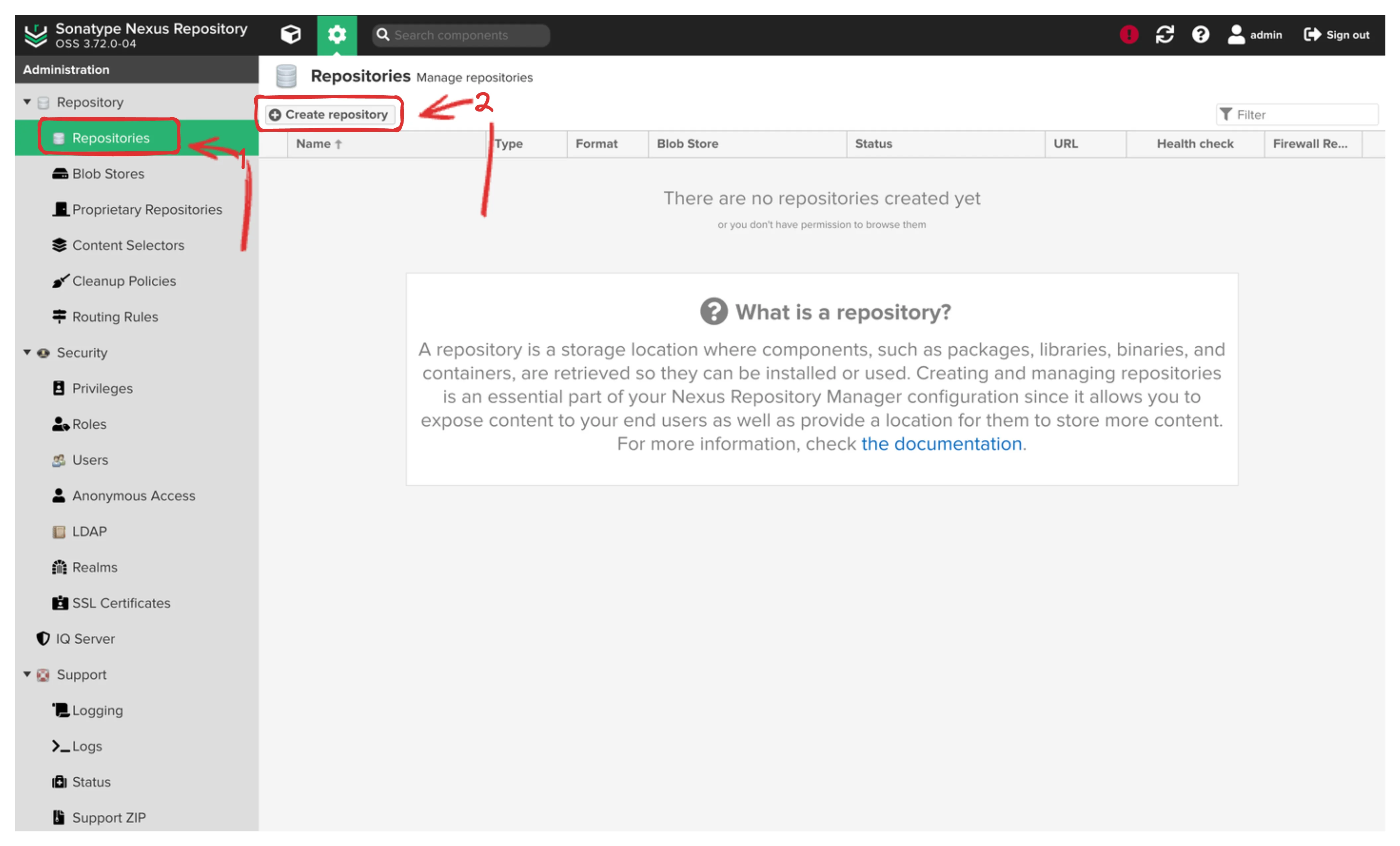
Task: Open the documentation link
Action: pyautogui.click(x=941, y=444)
